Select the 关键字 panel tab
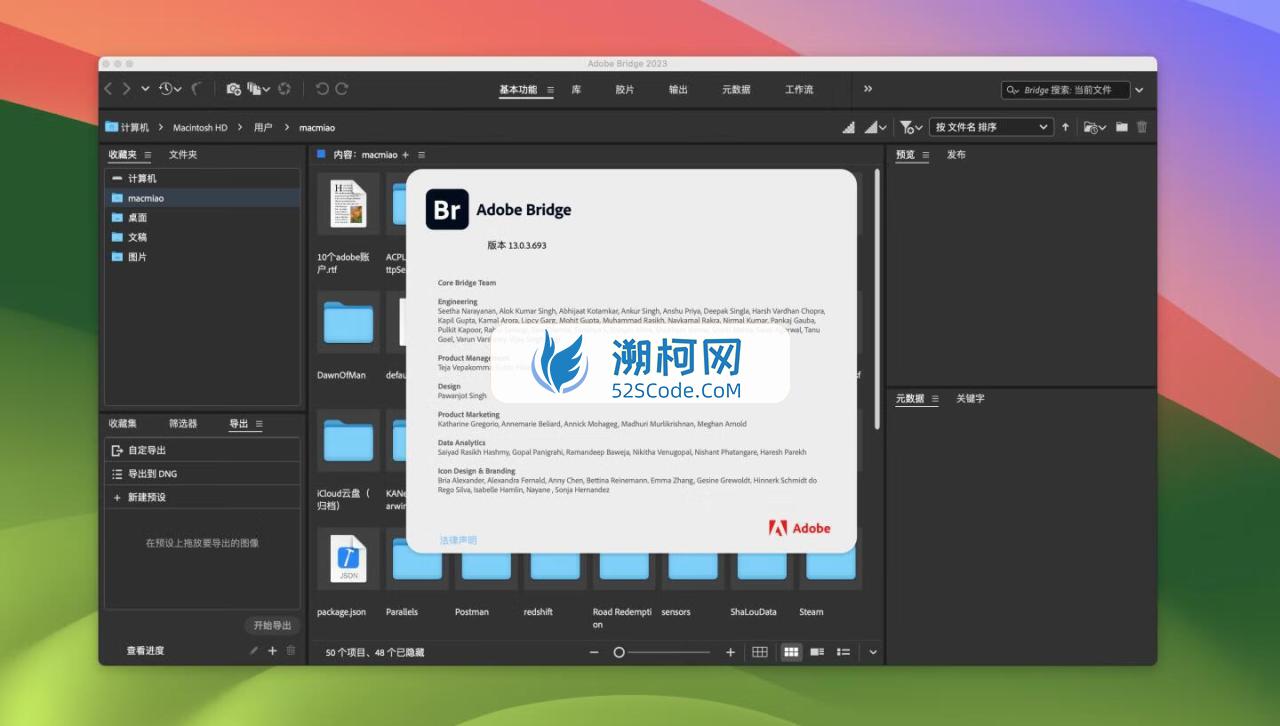The width and height of the screenshot is (1280, 726). click(x=971, y=399)
